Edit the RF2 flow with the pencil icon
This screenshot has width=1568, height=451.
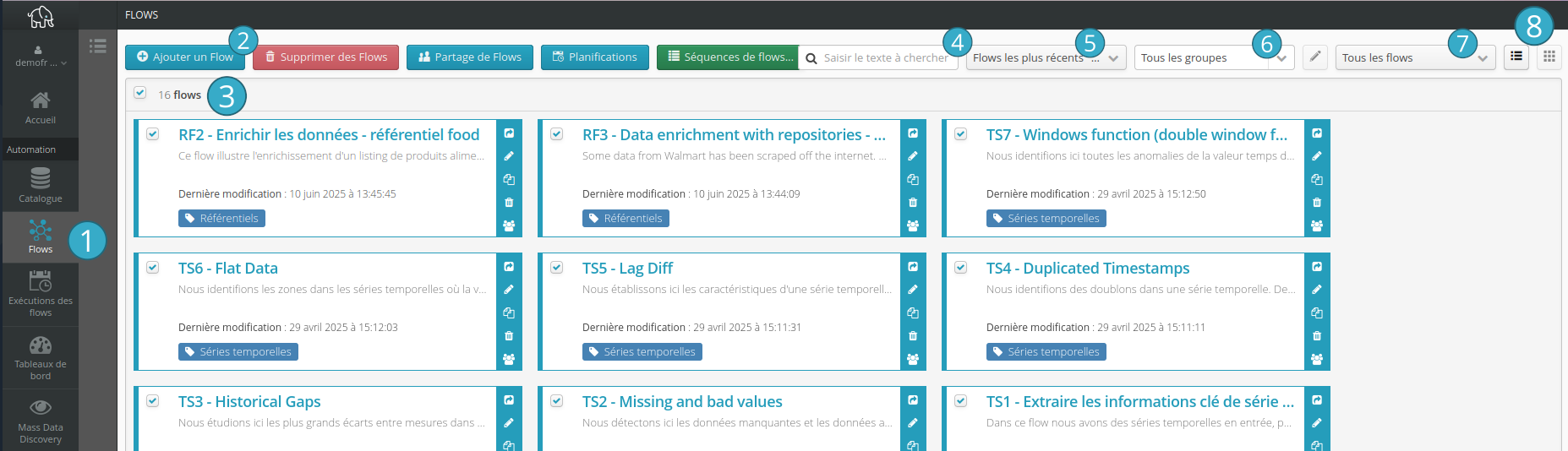(x=509, y=156)
